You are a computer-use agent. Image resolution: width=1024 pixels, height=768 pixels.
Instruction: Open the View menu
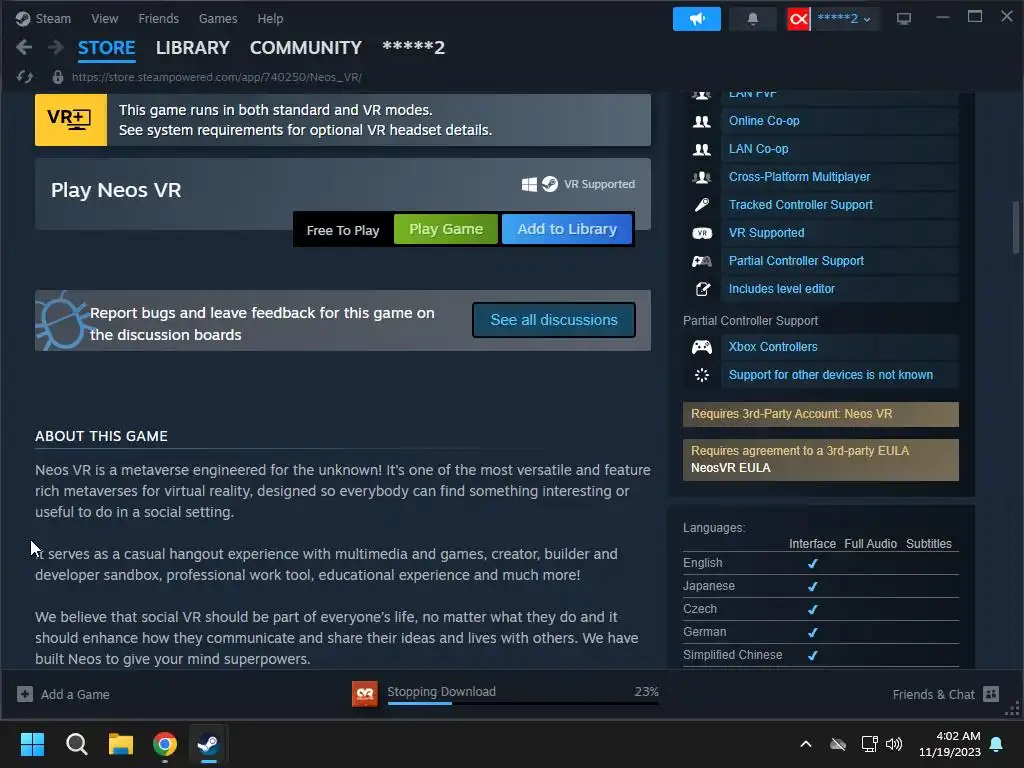tap(104, 18)
